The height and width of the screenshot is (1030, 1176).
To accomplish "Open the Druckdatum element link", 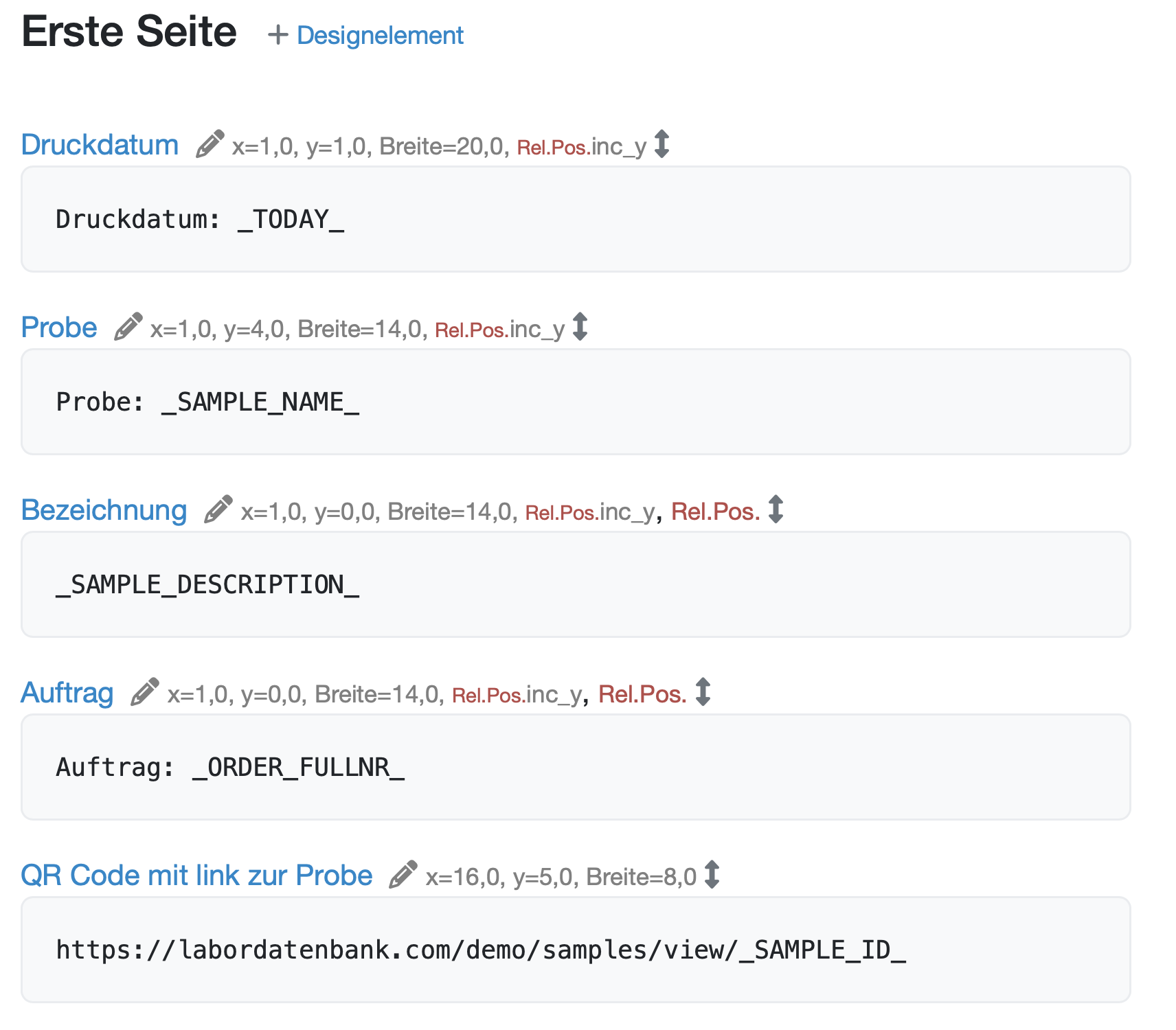I will pos(100,145).
